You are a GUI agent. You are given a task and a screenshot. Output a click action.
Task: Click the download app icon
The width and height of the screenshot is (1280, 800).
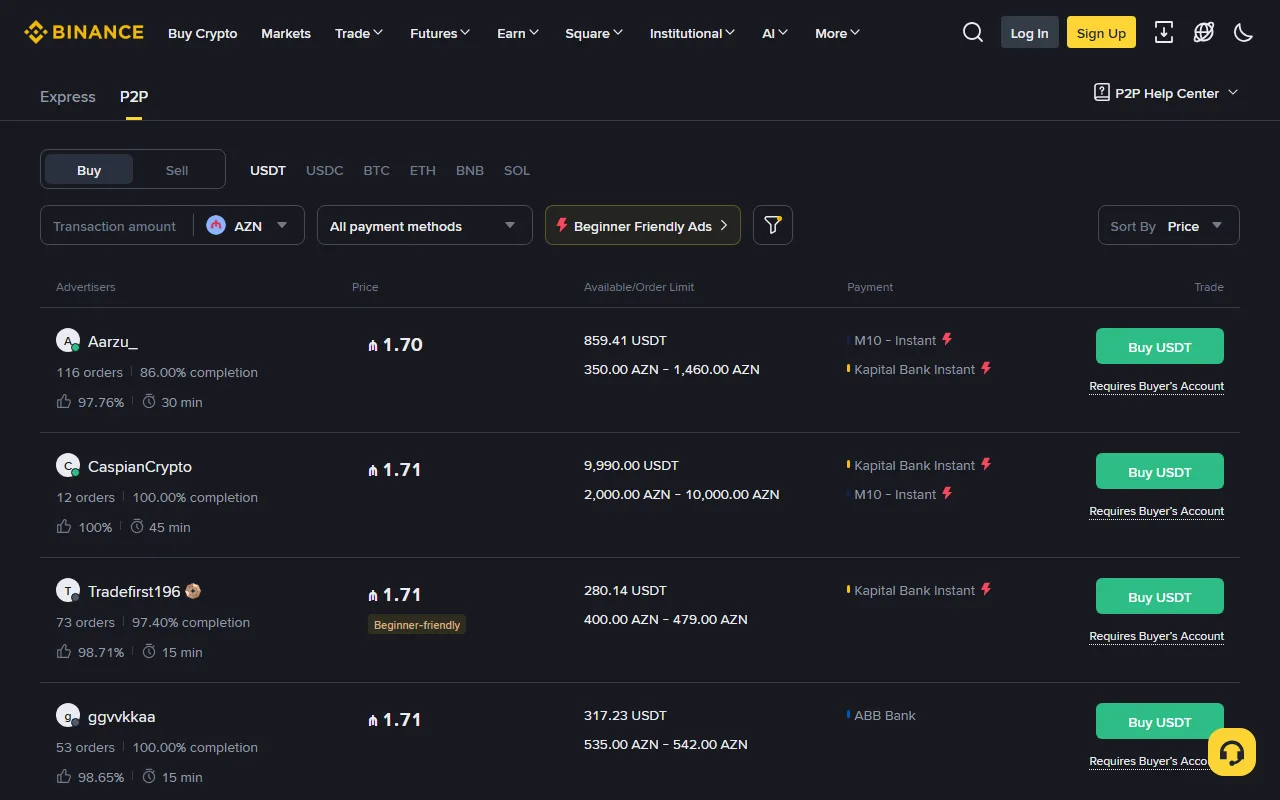[1164, 33]
